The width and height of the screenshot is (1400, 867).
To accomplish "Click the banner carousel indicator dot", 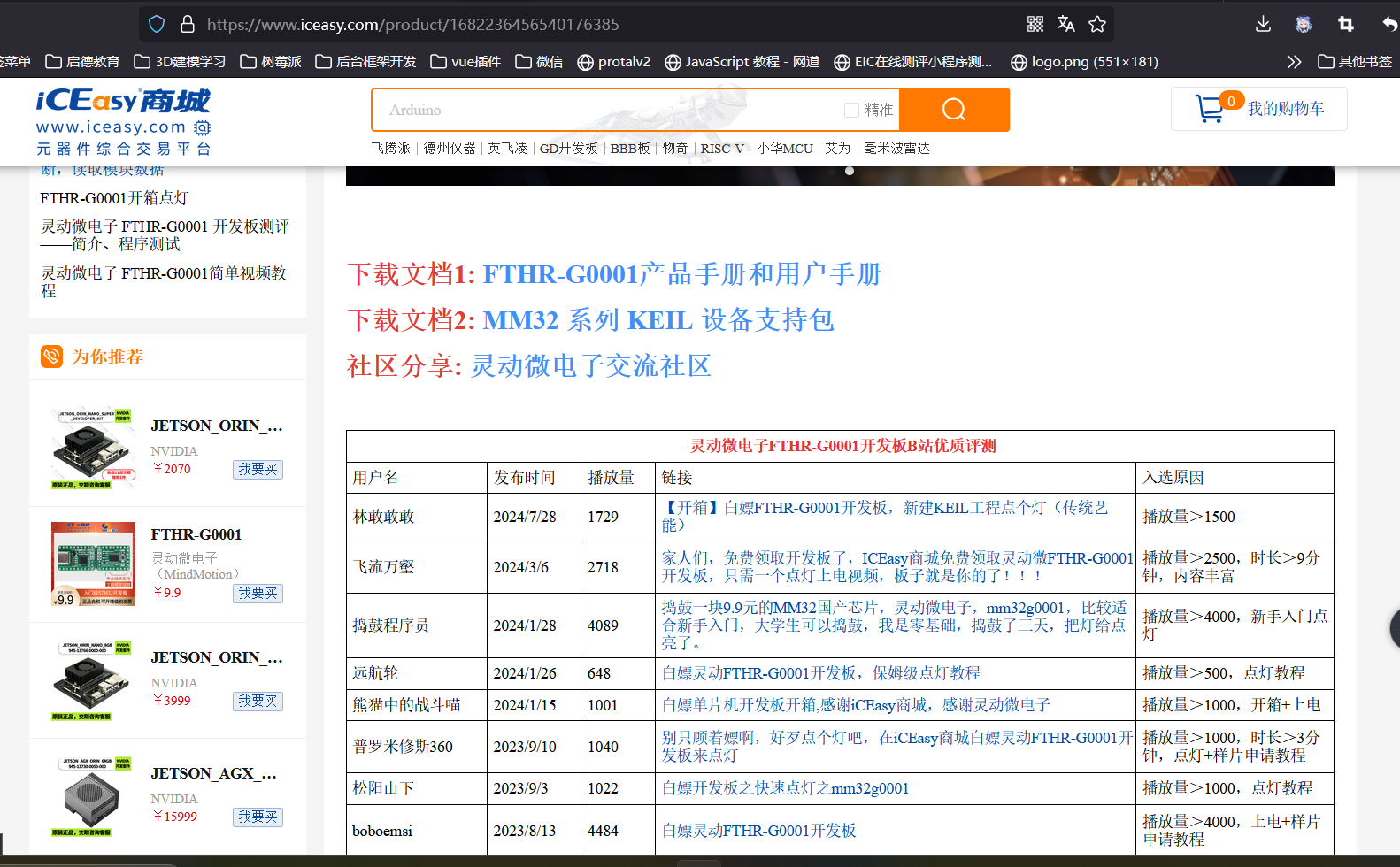I will coord(850,171).
